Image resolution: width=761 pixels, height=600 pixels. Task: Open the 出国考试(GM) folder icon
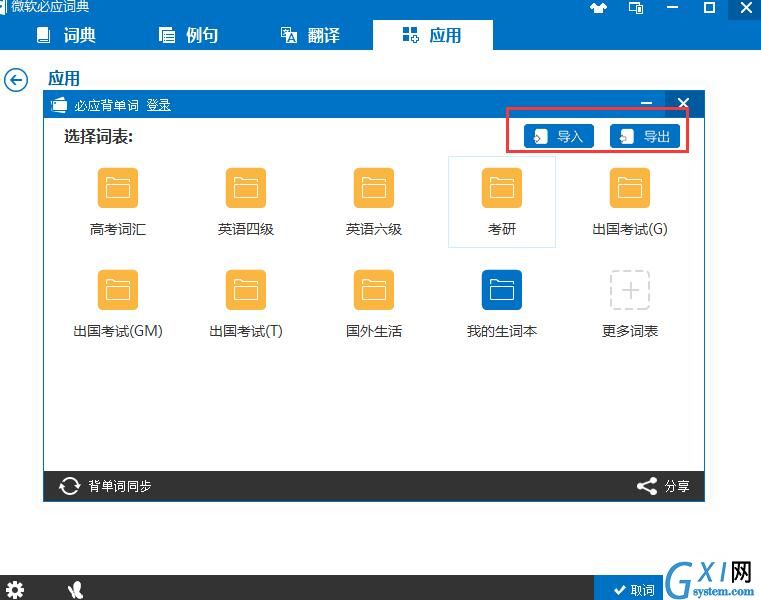click(x=117, y=290)
